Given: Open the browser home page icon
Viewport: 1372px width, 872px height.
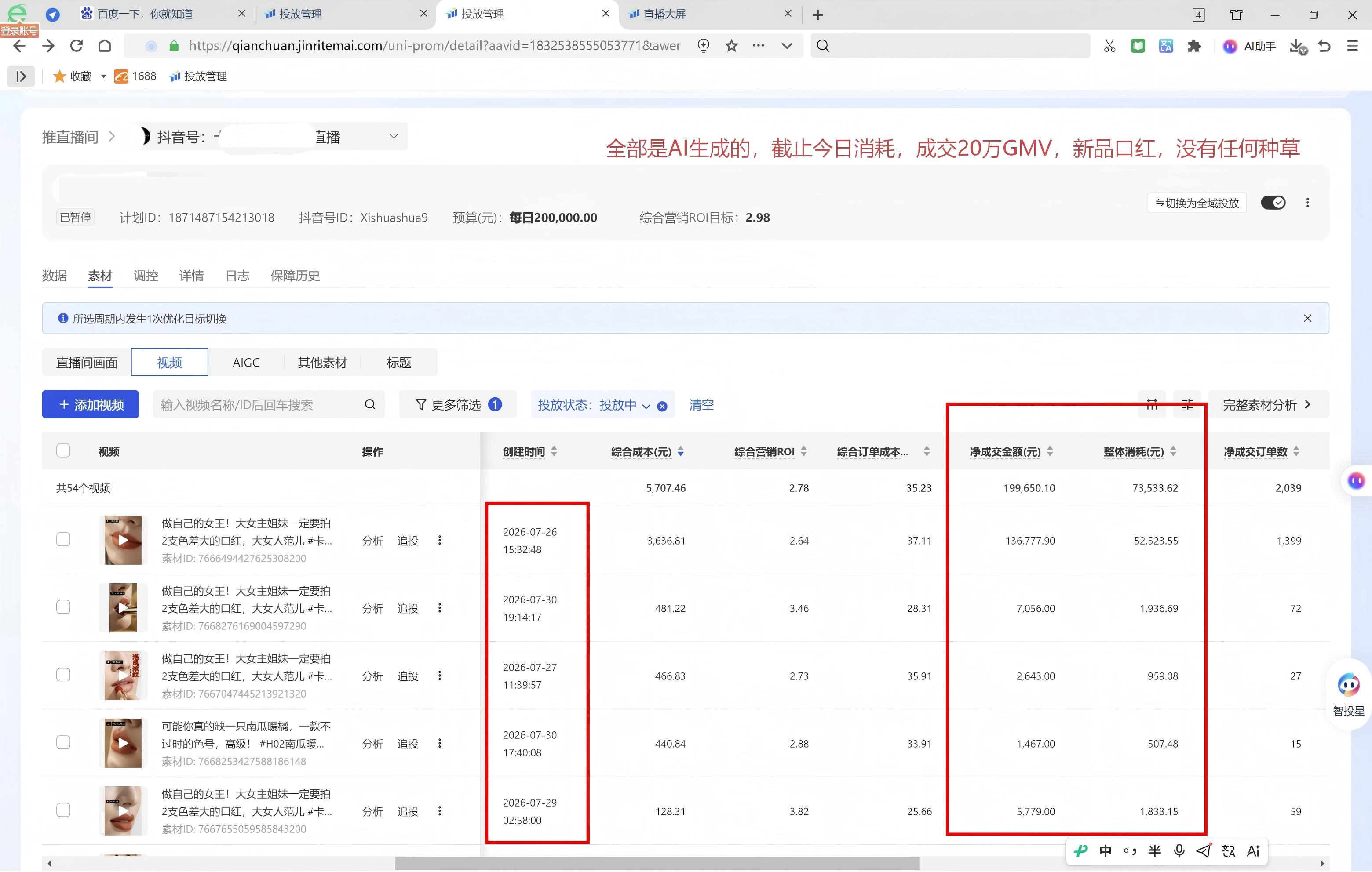Looking at the screenshot, I should [x=105, y=46].
